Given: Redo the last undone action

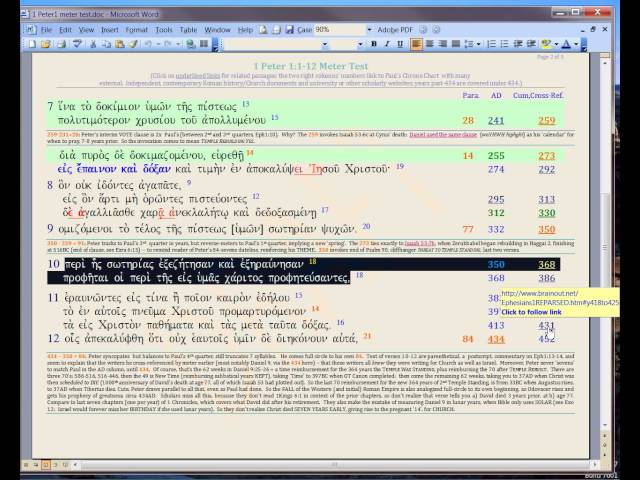Looking at the screenshot, I should click(x=168, y=44).
